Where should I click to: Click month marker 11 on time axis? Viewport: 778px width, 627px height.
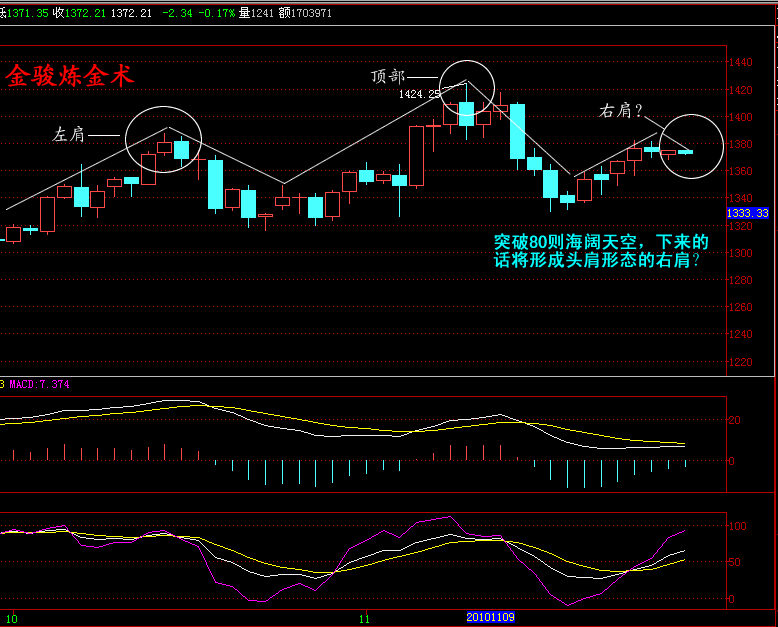364,618
